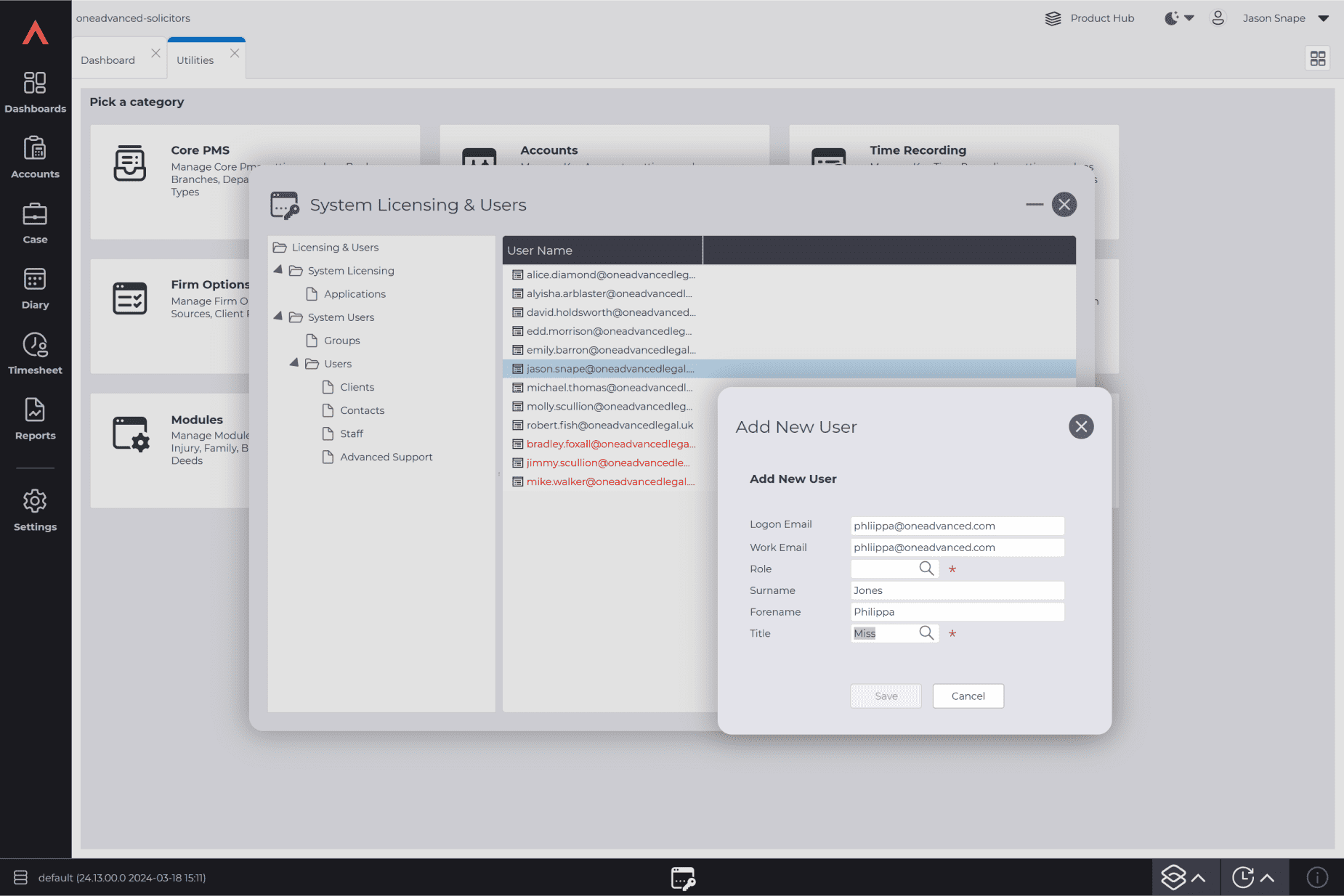Select the Utilities tab
The width and height of the screenshot is (1344, 896).
[x=195, y=60]
